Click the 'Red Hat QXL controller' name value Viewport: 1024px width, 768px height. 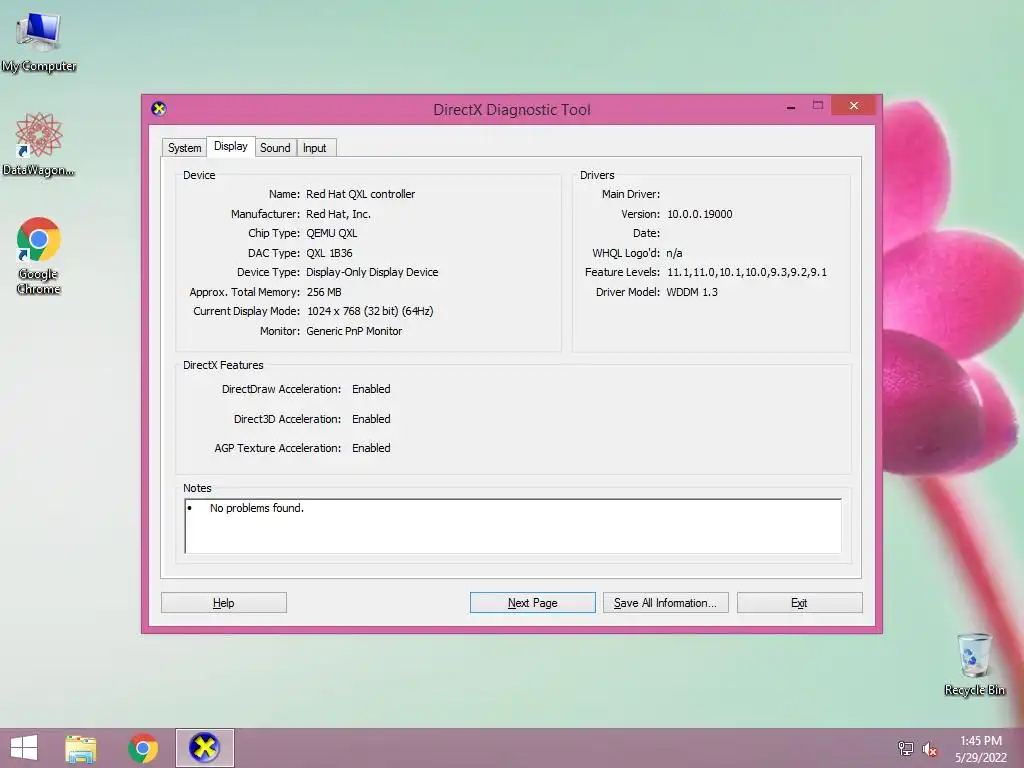360,194
